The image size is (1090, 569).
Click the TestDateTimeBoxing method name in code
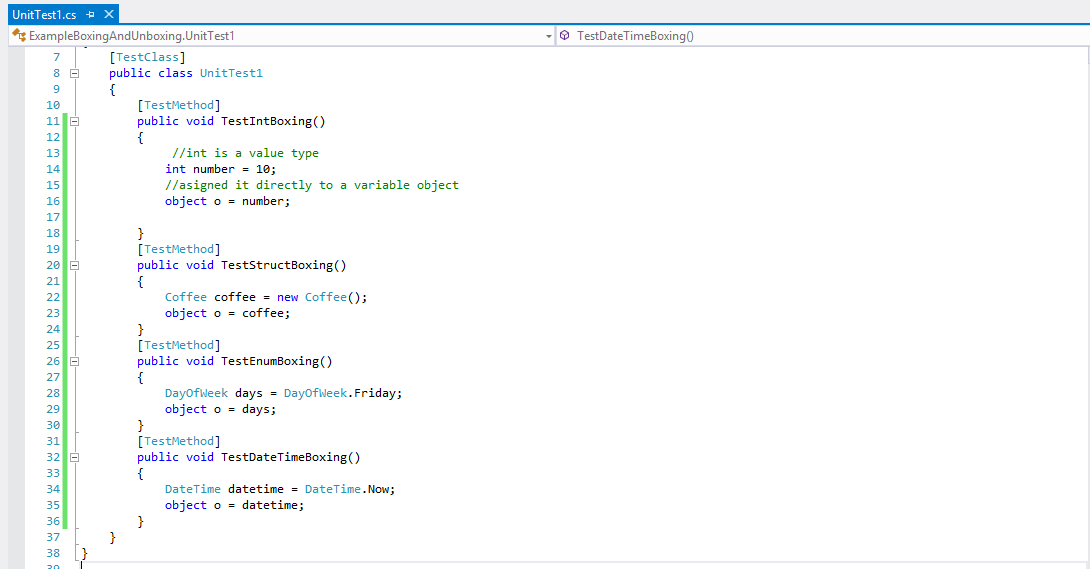coord(284,457)
